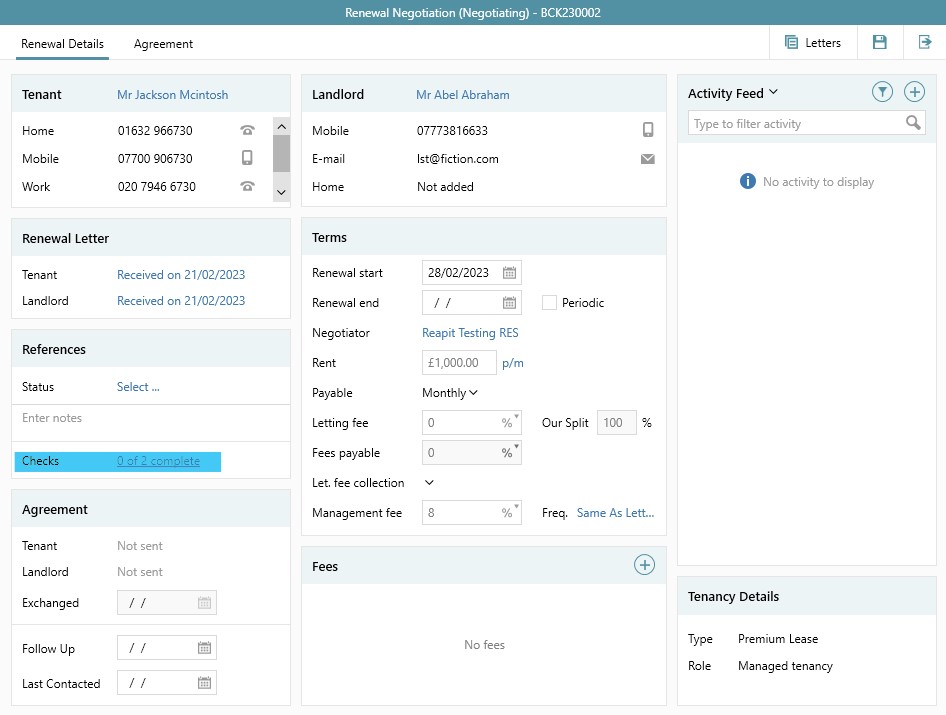The width and height of the screenshot is (946, 715).
Task: Open the Let. fee collection dropdown
Action: (429, 483)
